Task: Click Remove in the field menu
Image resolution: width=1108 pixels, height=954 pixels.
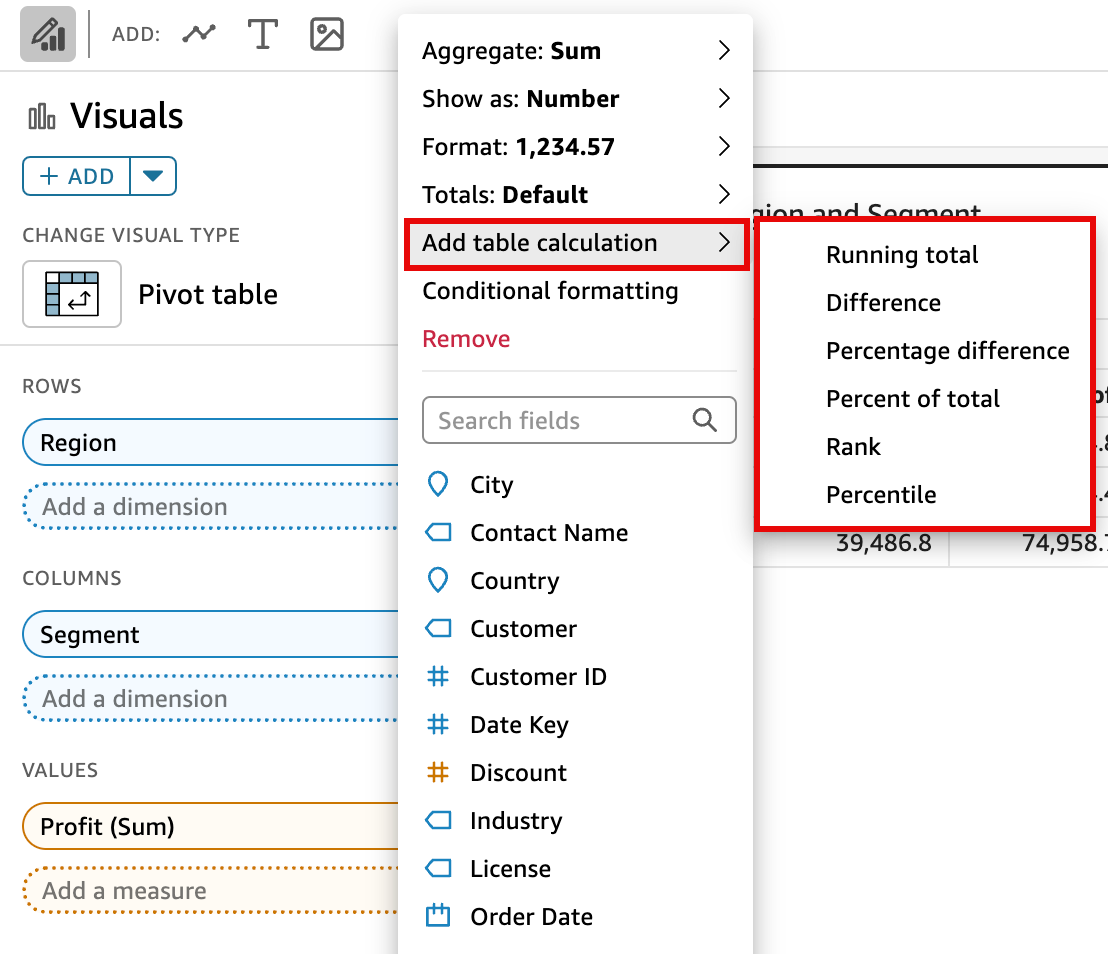Action: (466, 339)
